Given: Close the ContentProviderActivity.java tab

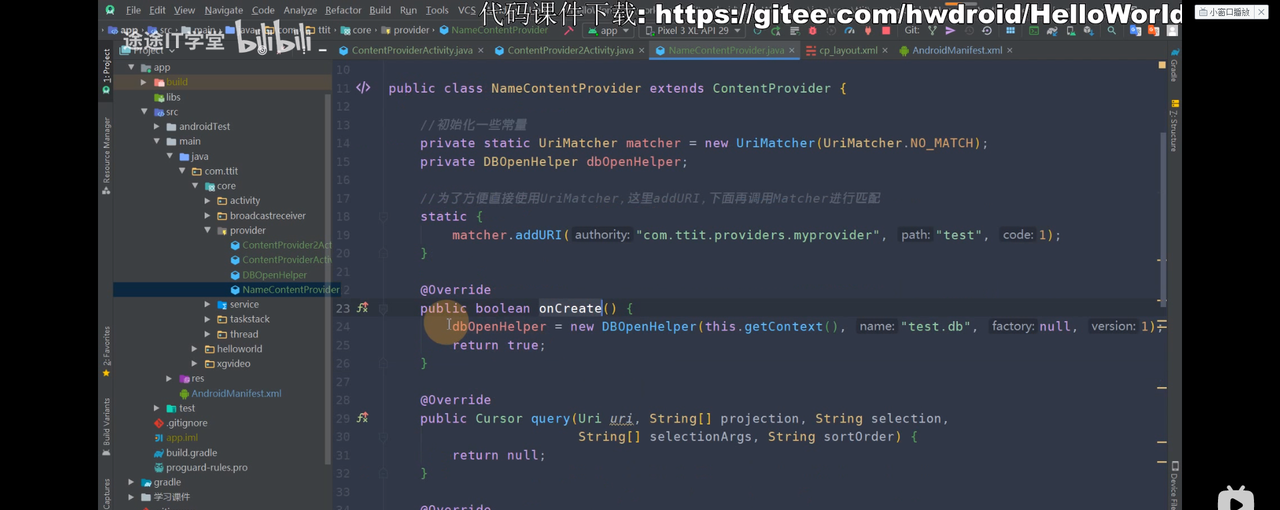Looking at the screenshot, I should (480, 50).
